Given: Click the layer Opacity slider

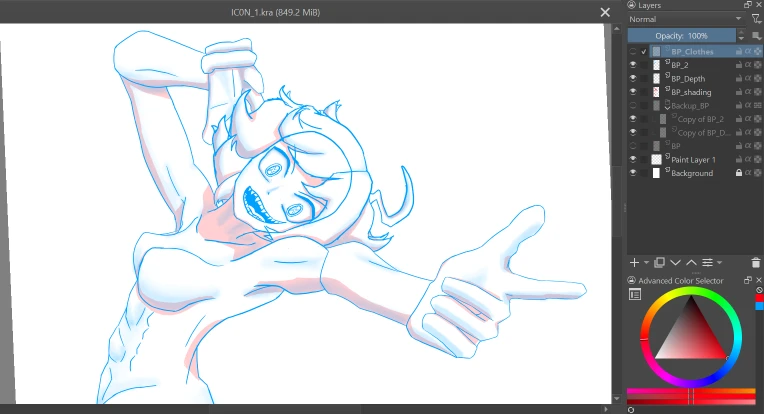Looking at the screenshot, I should coord(682,35).
